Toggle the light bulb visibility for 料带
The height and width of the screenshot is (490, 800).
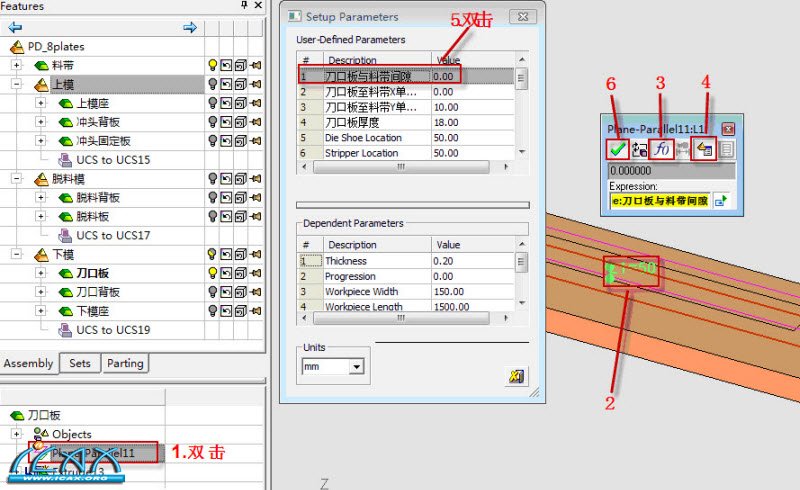(x=212, y=65)
